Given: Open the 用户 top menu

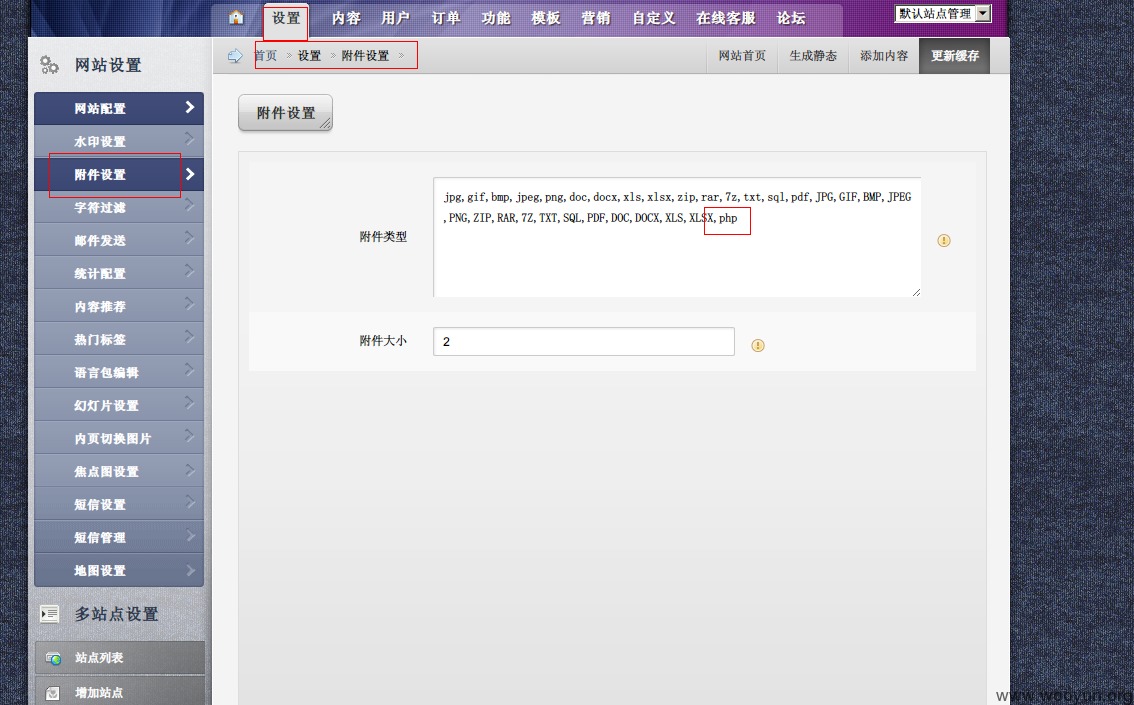Looking at the screenshot, I should pos(395,18).
